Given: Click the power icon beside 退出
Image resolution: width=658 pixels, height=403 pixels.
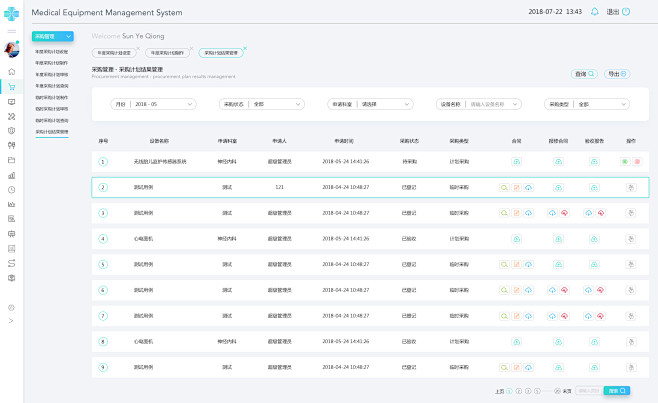Looking at the screenshot, I should pyautogui.click(x=626, y=12).
